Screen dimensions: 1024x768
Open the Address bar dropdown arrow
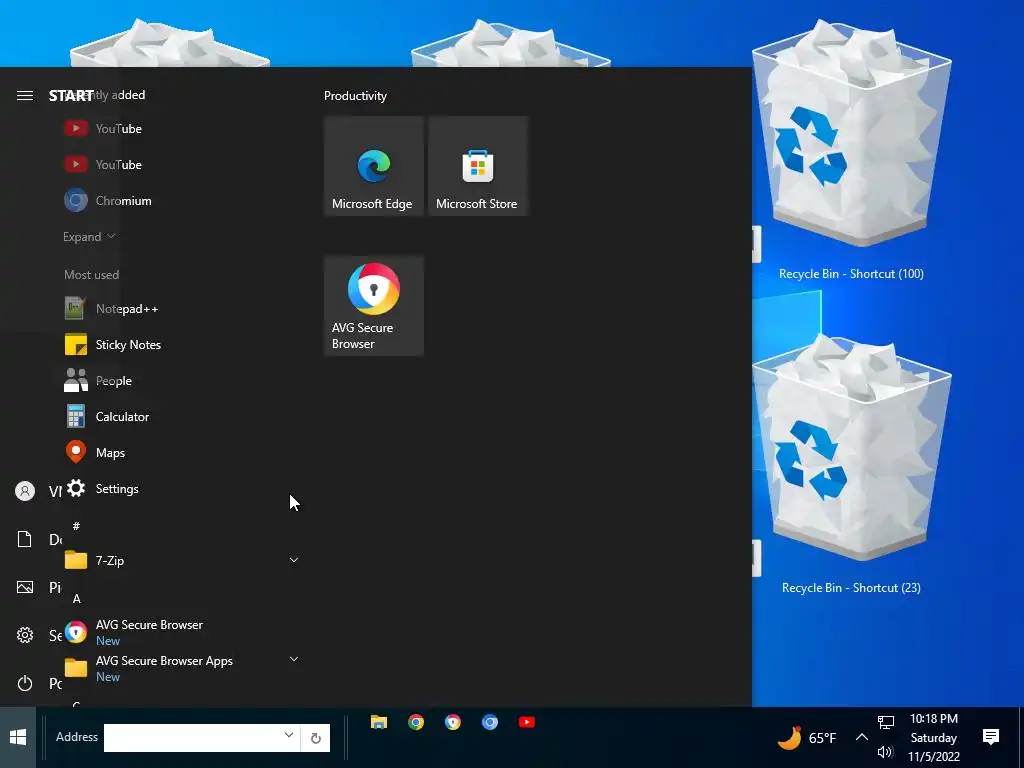click(x=289, y=735)
